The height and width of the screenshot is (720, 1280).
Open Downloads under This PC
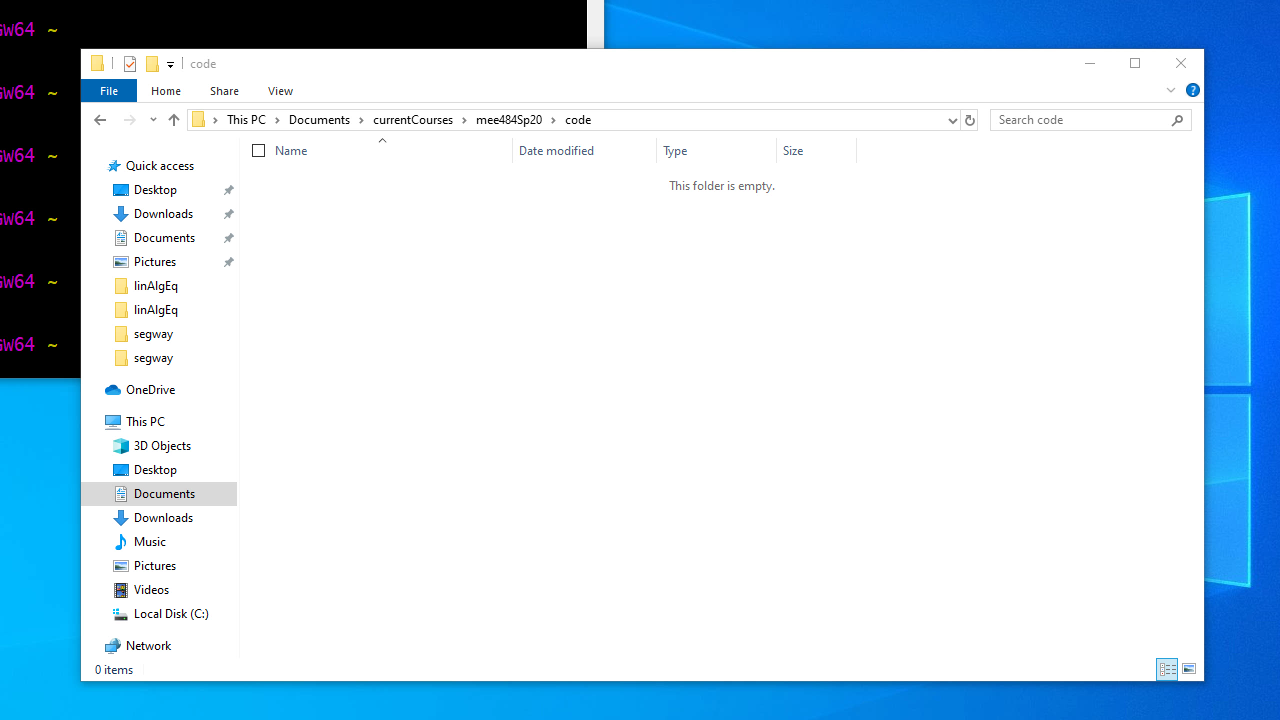coord(163,518)
